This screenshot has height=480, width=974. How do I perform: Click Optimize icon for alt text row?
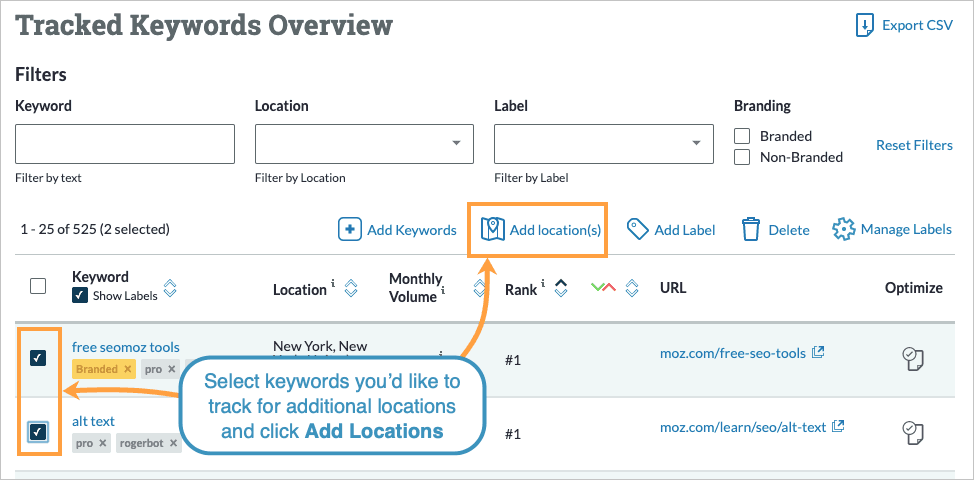(912, 433)
